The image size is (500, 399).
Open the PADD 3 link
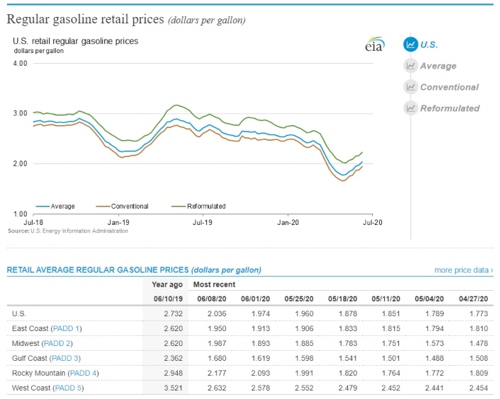click(x=65, y=358)
